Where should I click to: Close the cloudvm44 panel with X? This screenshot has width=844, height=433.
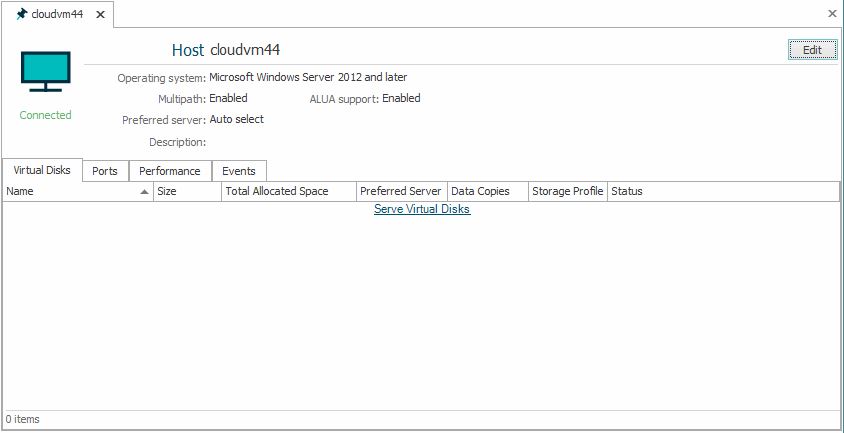(x=832, y=14)
